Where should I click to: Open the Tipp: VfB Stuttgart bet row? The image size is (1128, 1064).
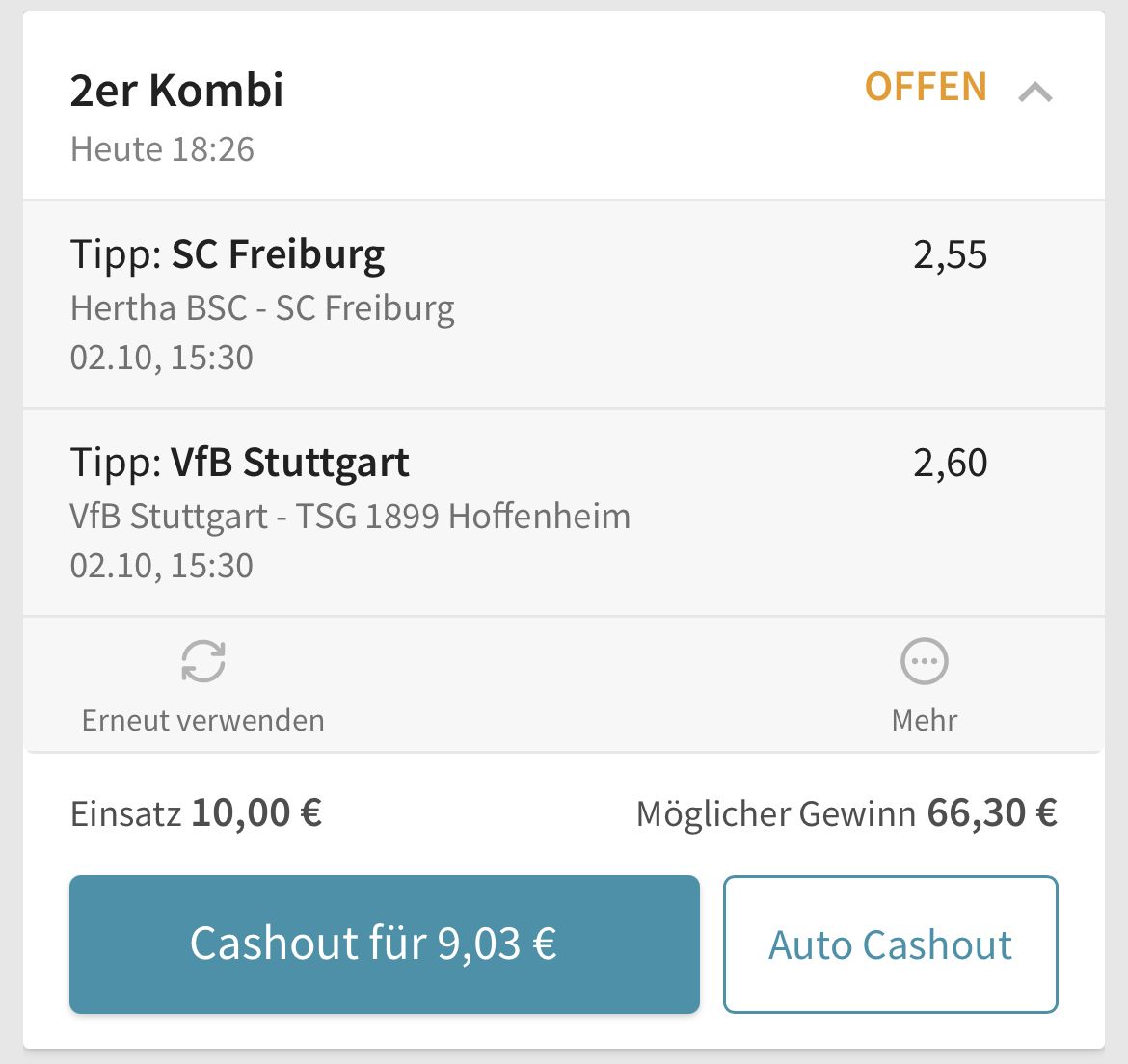pos(564,512)
